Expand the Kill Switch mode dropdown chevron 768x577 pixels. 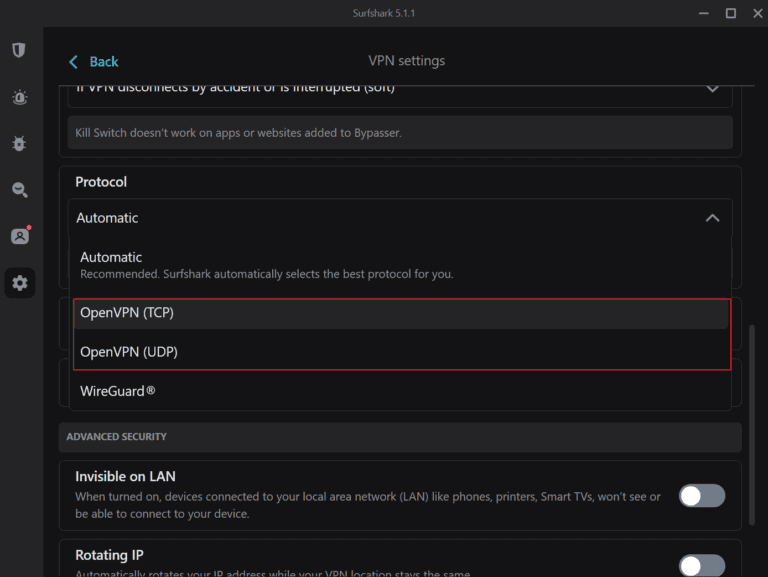pyautogui.click(x=712, y=88)
